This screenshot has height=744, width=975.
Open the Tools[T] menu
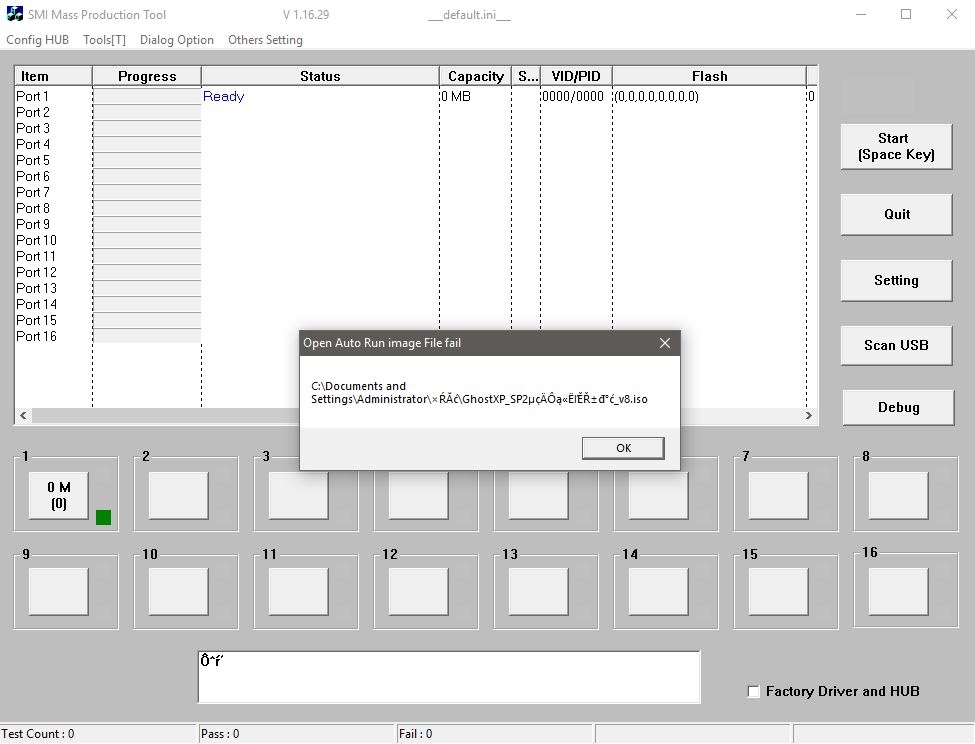tap(104, 40)
